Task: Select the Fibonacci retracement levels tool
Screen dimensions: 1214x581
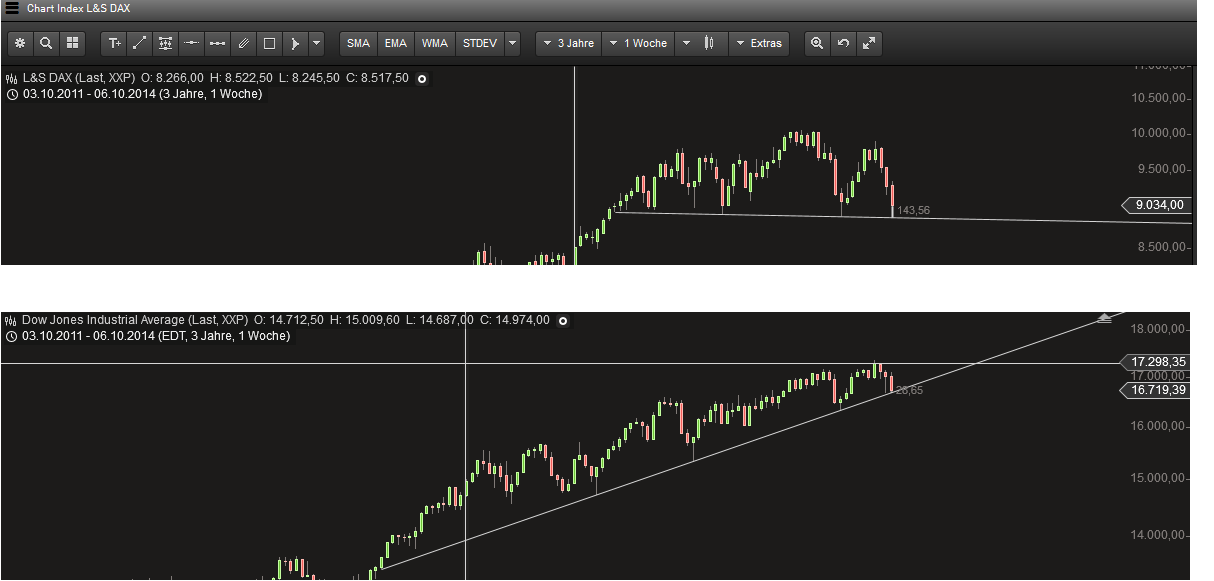Action: tap(166, 43)
